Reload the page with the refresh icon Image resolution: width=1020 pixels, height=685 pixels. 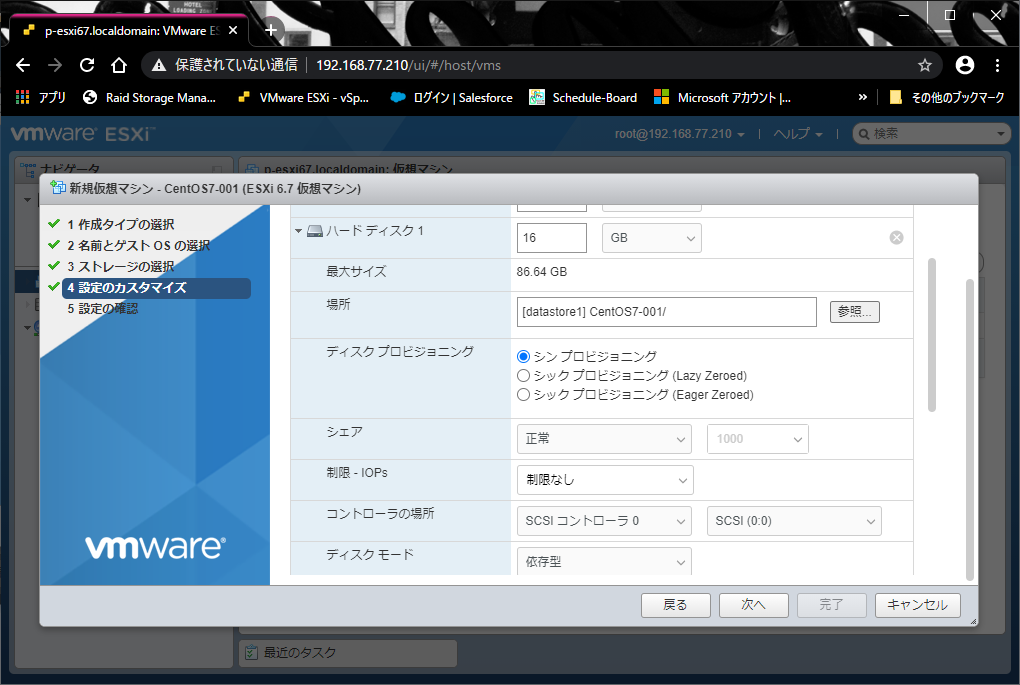click(x=87, y=65)
